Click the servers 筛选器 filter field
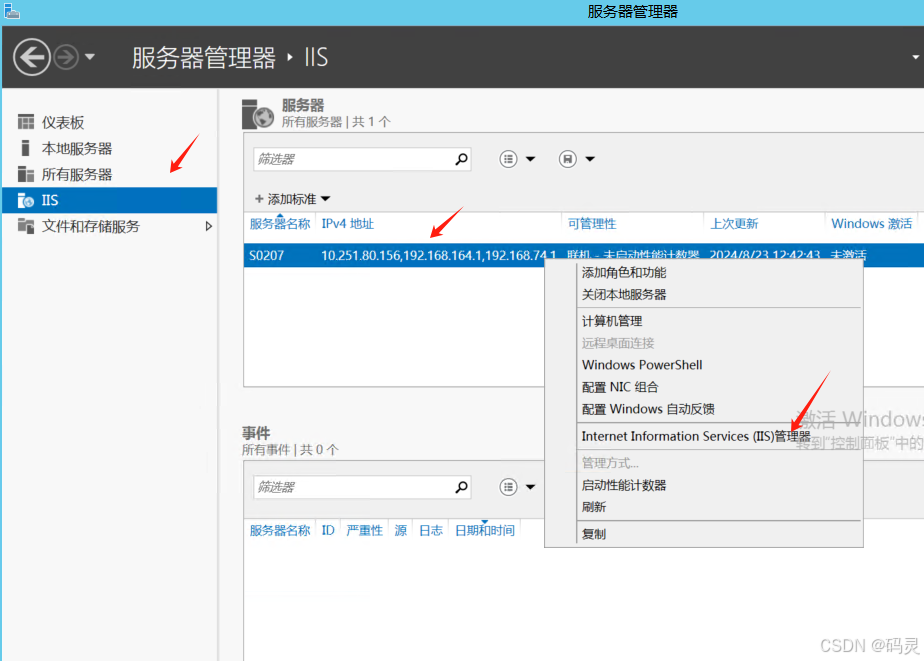This screenshot has width=924, height=661. pyautogui.click(x=362, y=159)
